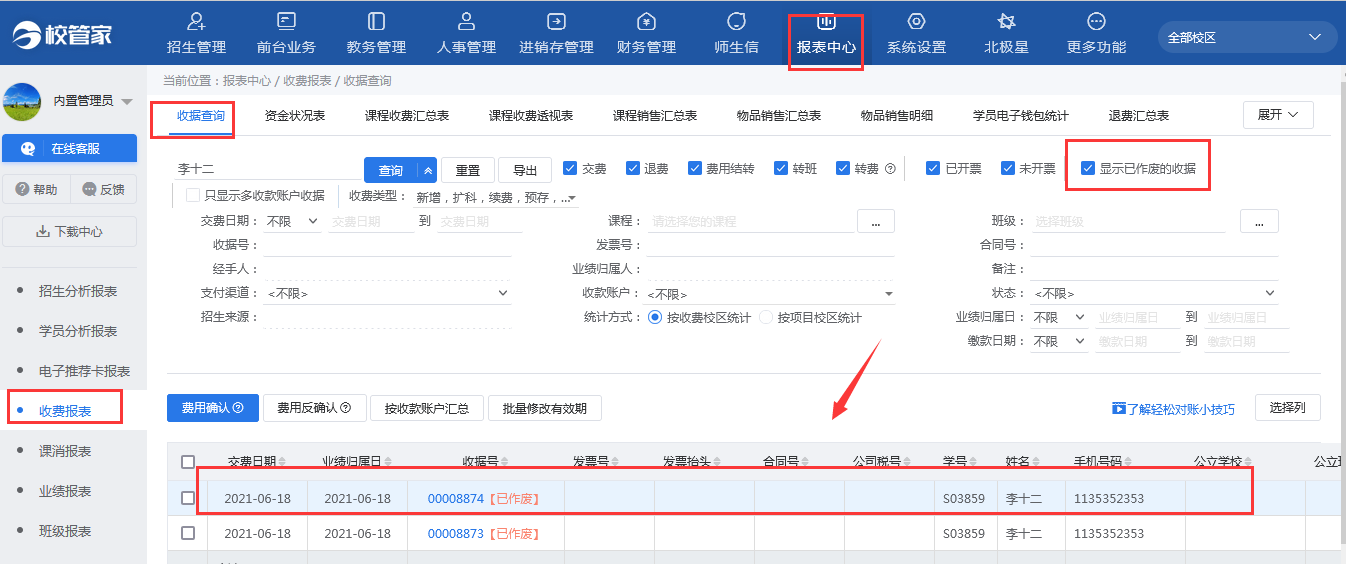Switch to 课程销售汇总表 tab

(x=655, y=116)
